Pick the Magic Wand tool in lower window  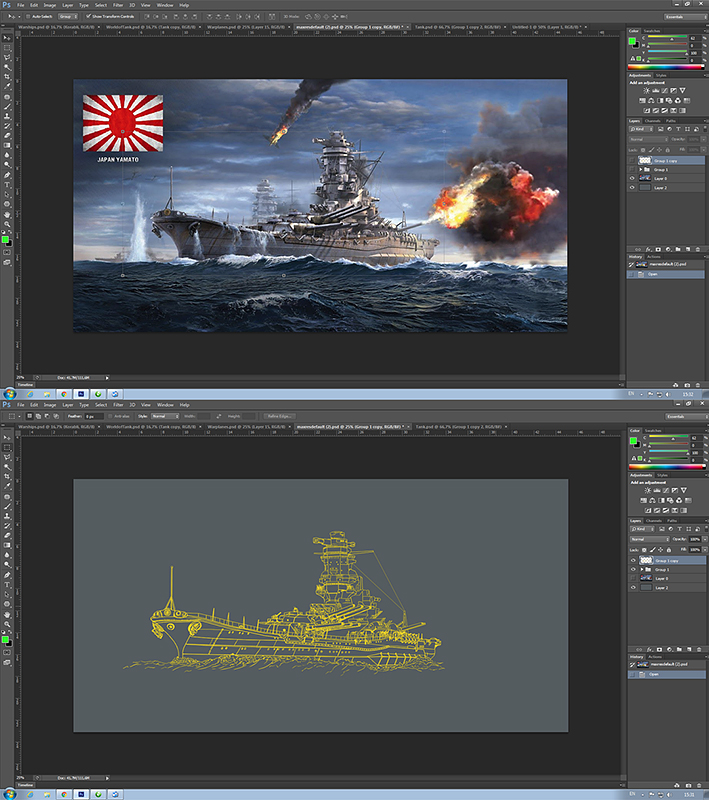click(7, 467)
